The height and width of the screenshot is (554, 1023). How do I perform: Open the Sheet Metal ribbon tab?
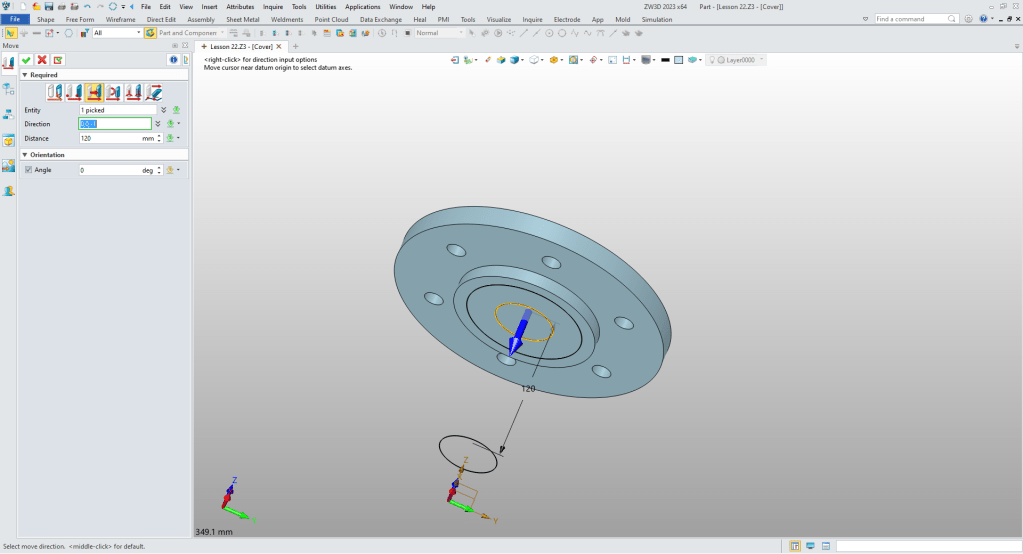(242, 19)
